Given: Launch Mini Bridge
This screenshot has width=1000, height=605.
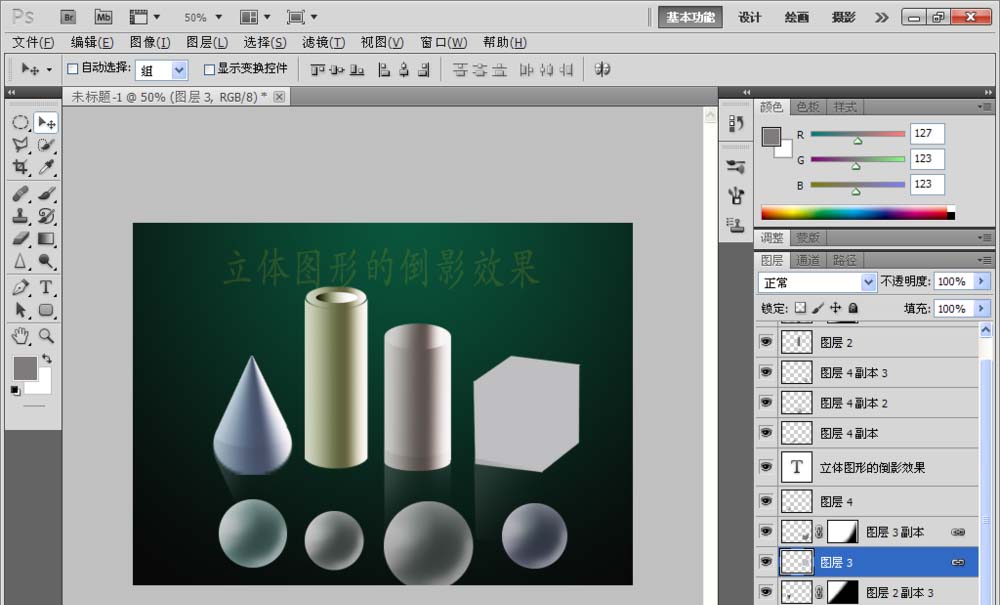Looking at the screenshot, I should (x=103, y=17).
